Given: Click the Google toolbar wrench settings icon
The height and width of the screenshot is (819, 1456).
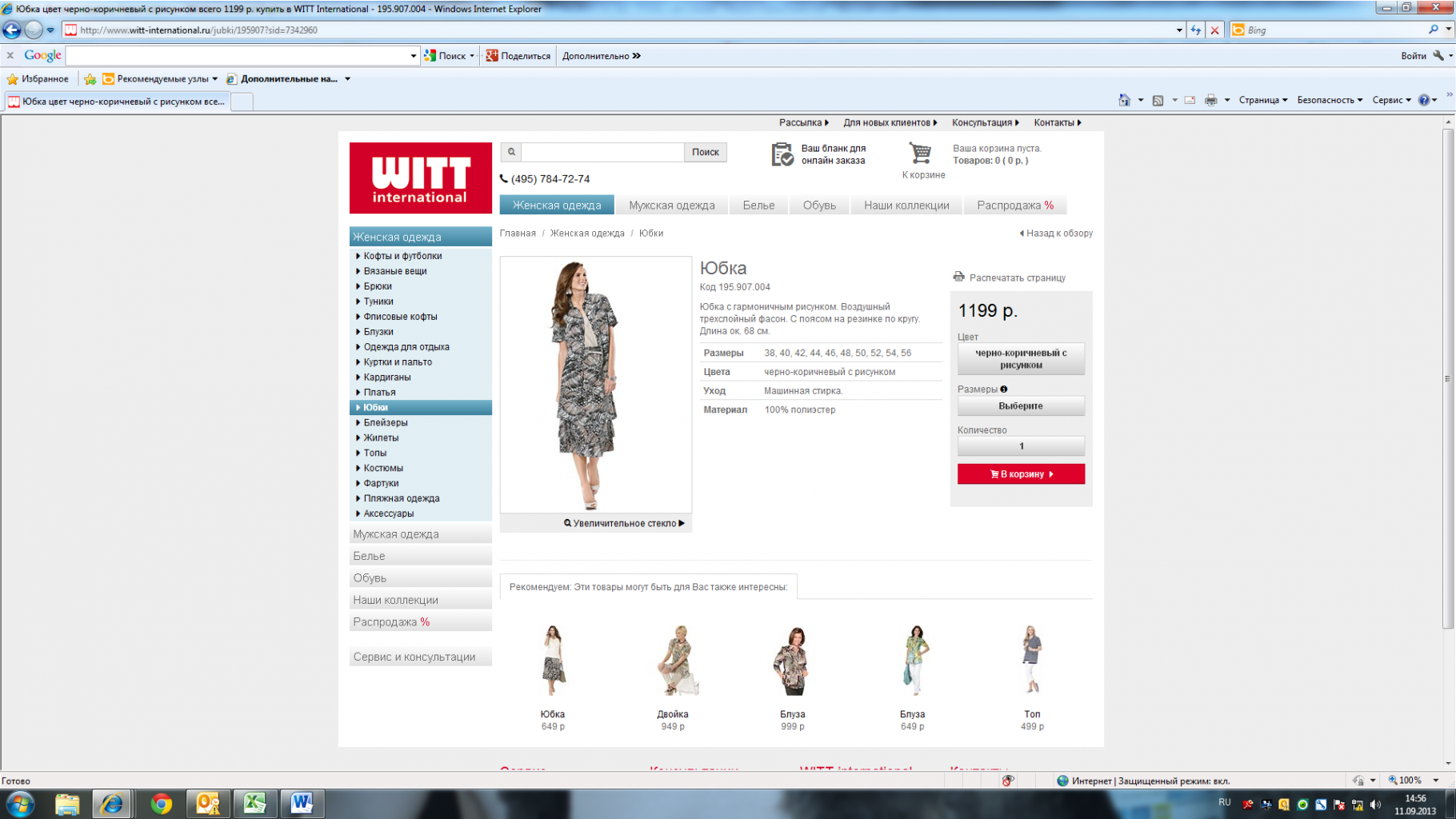Looking at the screenshot, I should point(1438,55).
